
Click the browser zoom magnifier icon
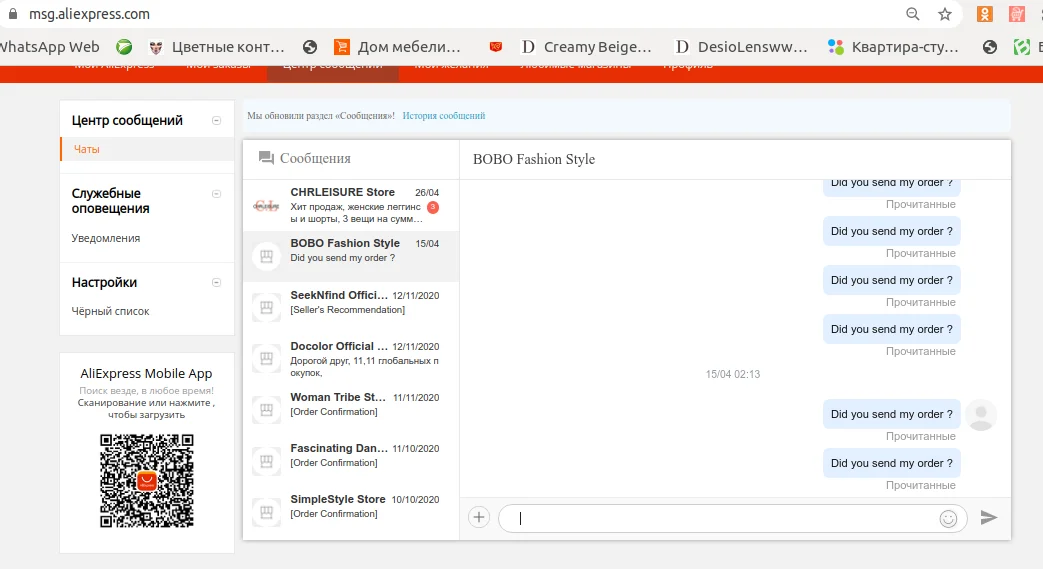(913, 14)
